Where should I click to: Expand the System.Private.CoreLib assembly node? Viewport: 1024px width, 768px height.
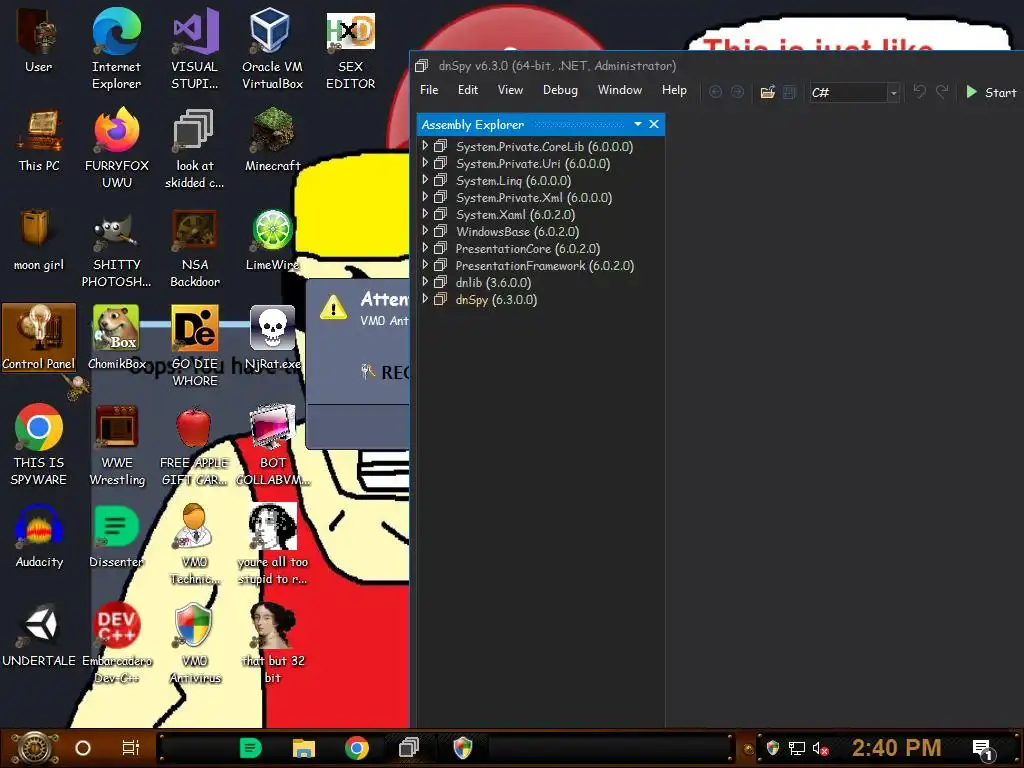pyautogui.click(x=425, y=146)
